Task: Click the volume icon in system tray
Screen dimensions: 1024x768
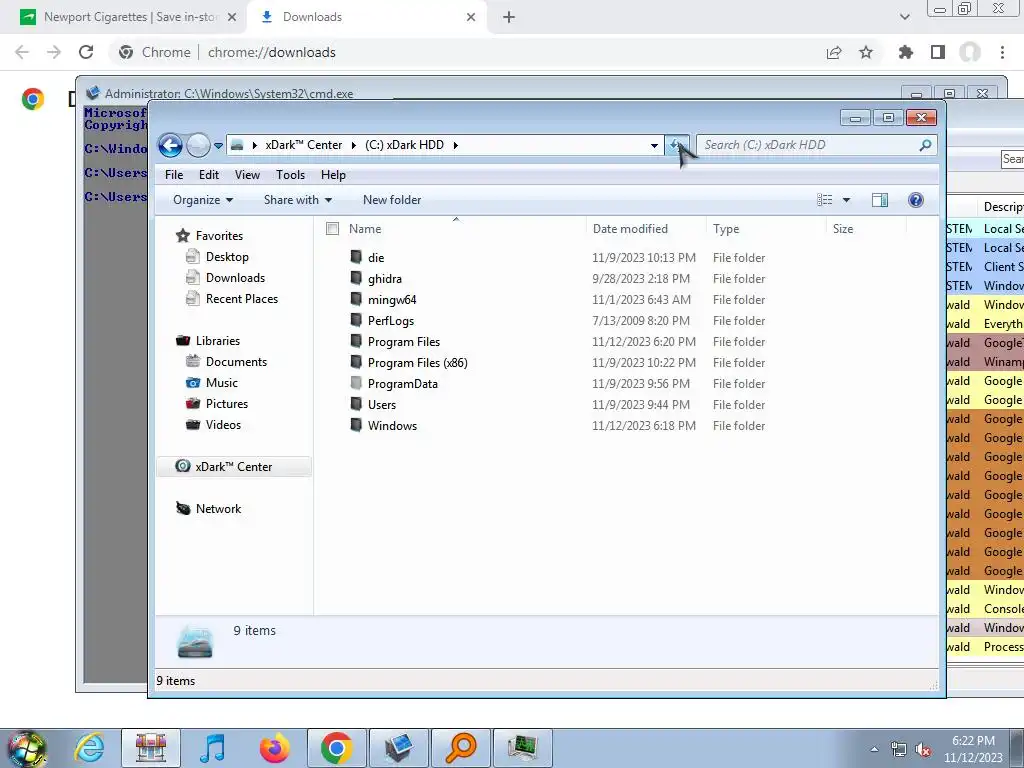Action: pos(923,750)
